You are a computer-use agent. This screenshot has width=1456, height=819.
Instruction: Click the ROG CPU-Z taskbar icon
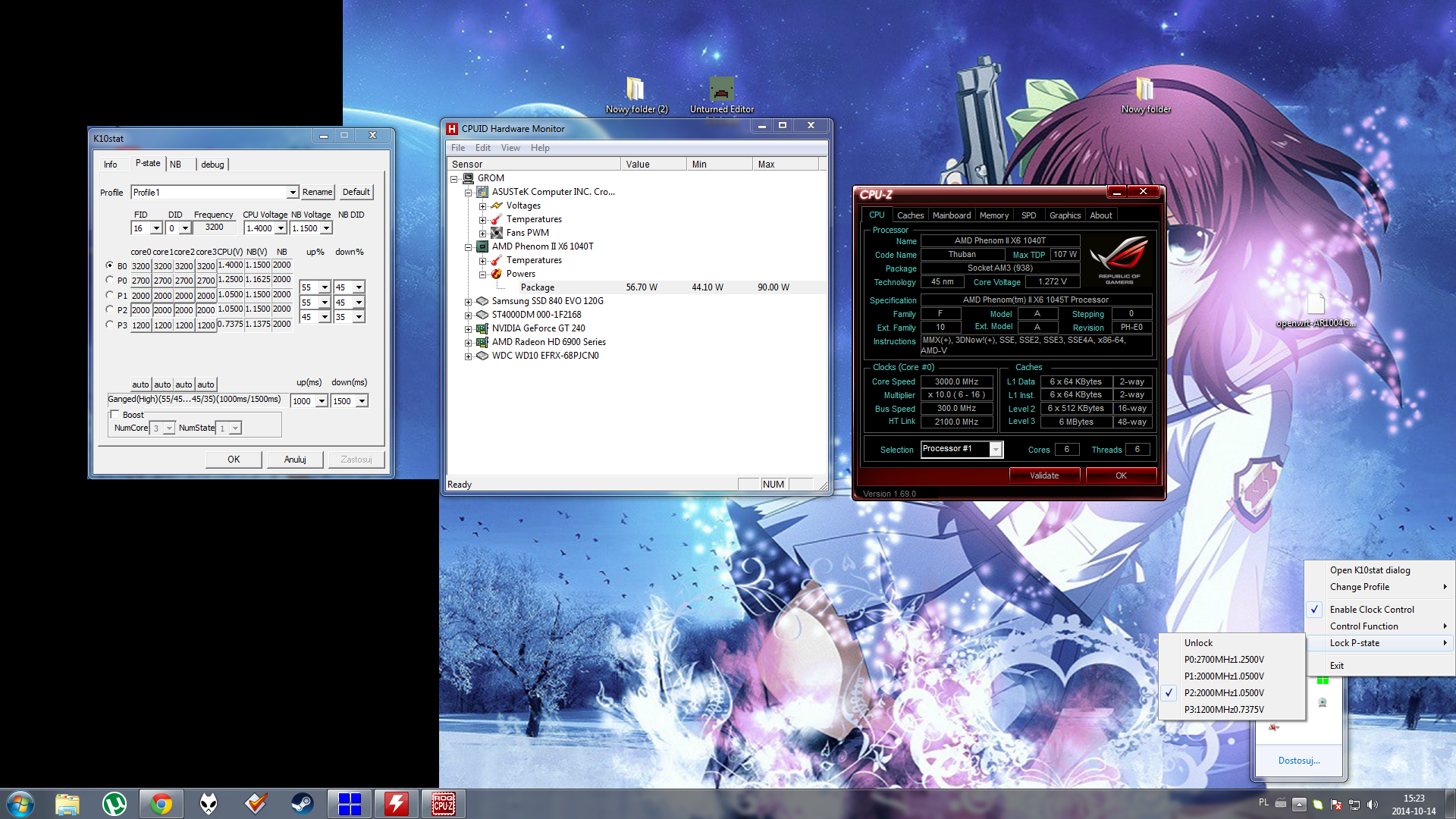pos(443,803)
